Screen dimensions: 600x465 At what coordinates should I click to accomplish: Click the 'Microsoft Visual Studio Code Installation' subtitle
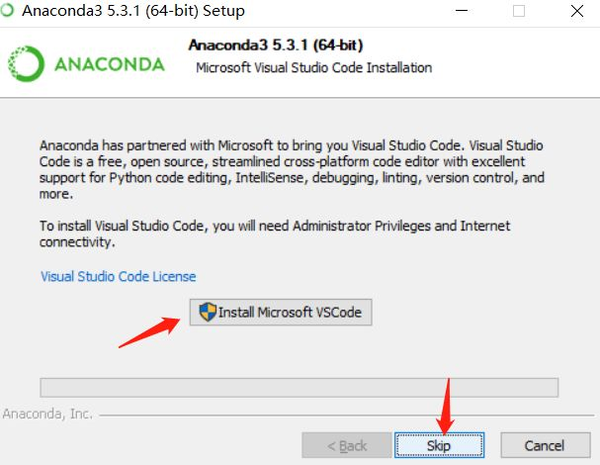click(314, 68)
